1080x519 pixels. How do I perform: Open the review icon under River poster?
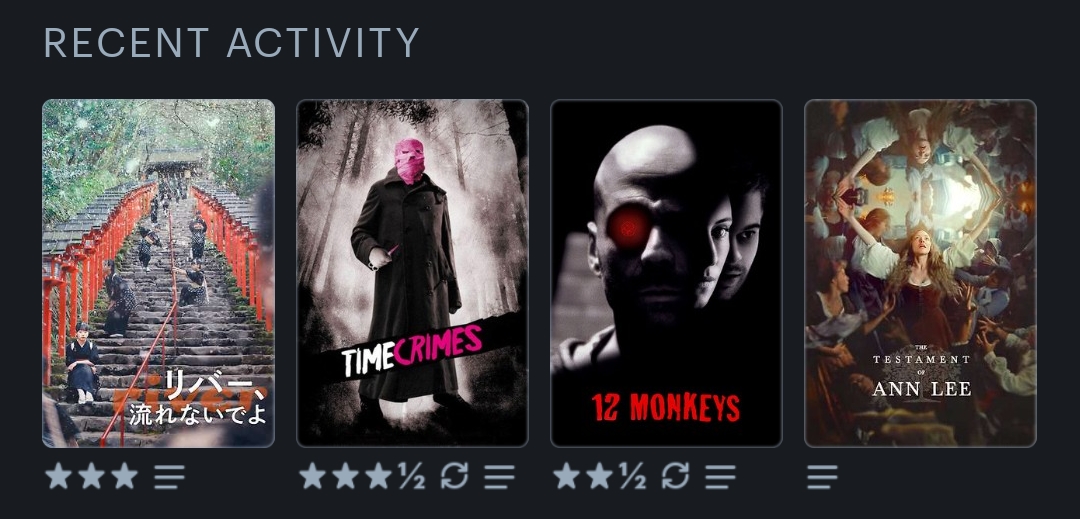coord(169,476)
